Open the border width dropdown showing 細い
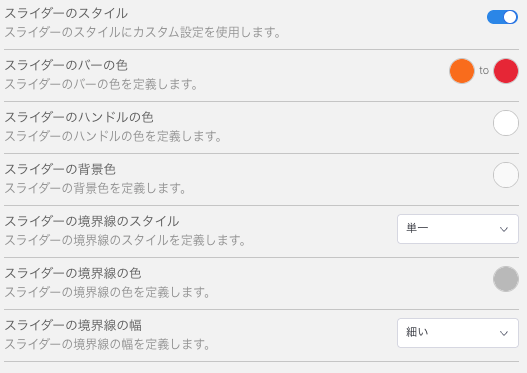This screenshot has height=373, width=527. click(458, 333)
